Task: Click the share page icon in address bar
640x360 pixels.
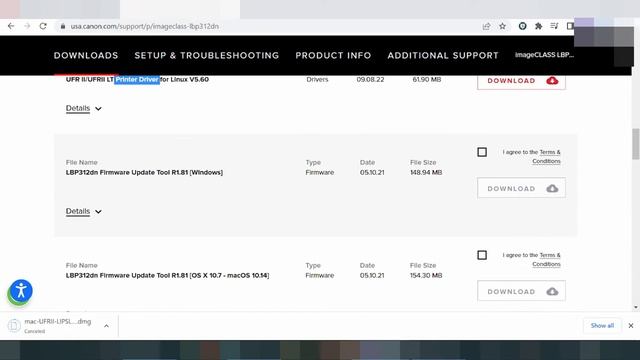Action: point(486,26)
